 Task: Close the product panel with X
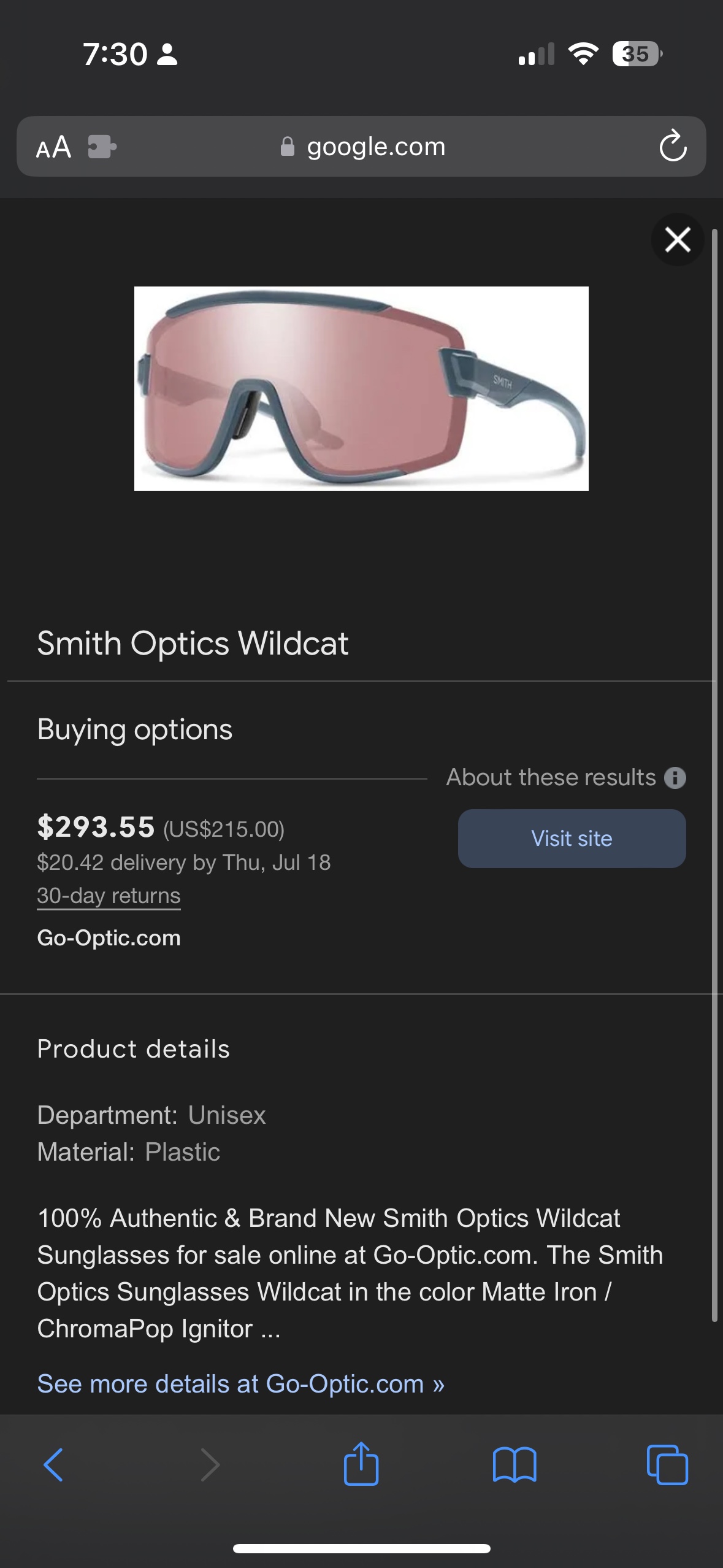tap(678, 239)
